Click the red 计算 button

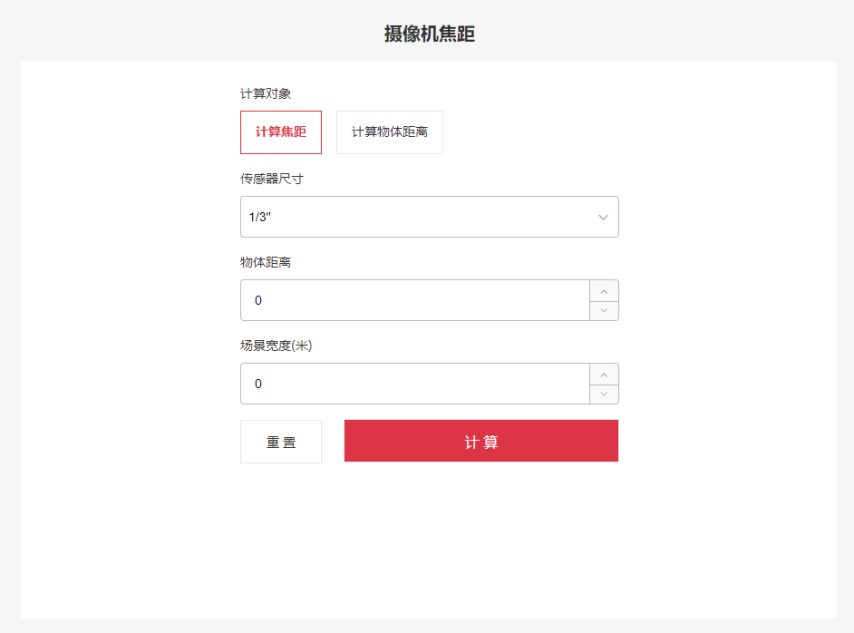click(x=481, y=441)
